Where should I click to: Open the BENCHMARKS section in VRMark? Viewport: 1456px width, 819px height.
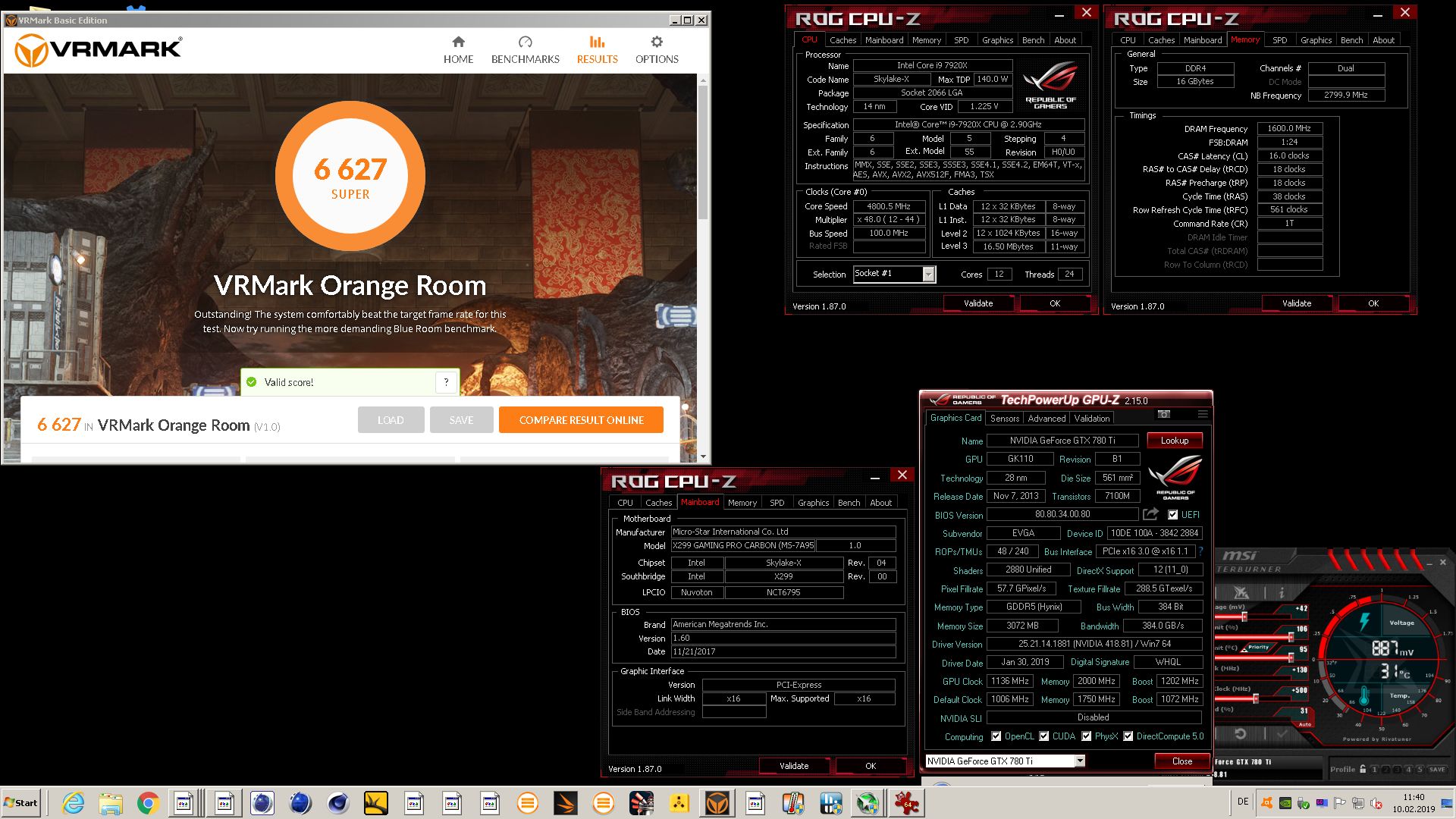pos(525,50)
